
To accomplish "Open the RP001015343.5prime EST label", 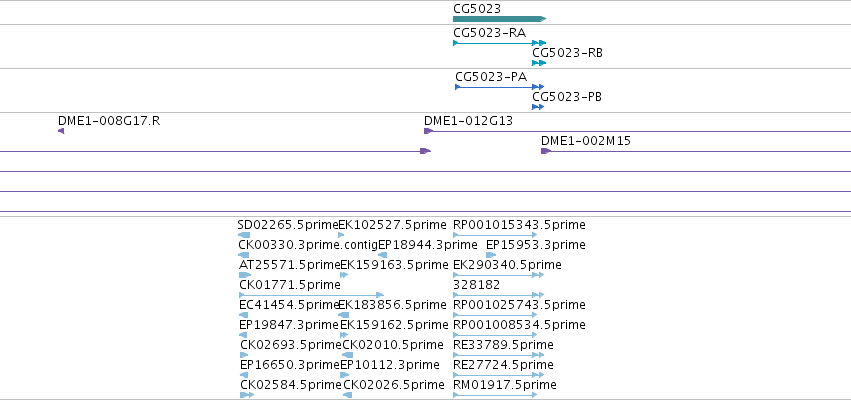I will [x=519, y=224].
